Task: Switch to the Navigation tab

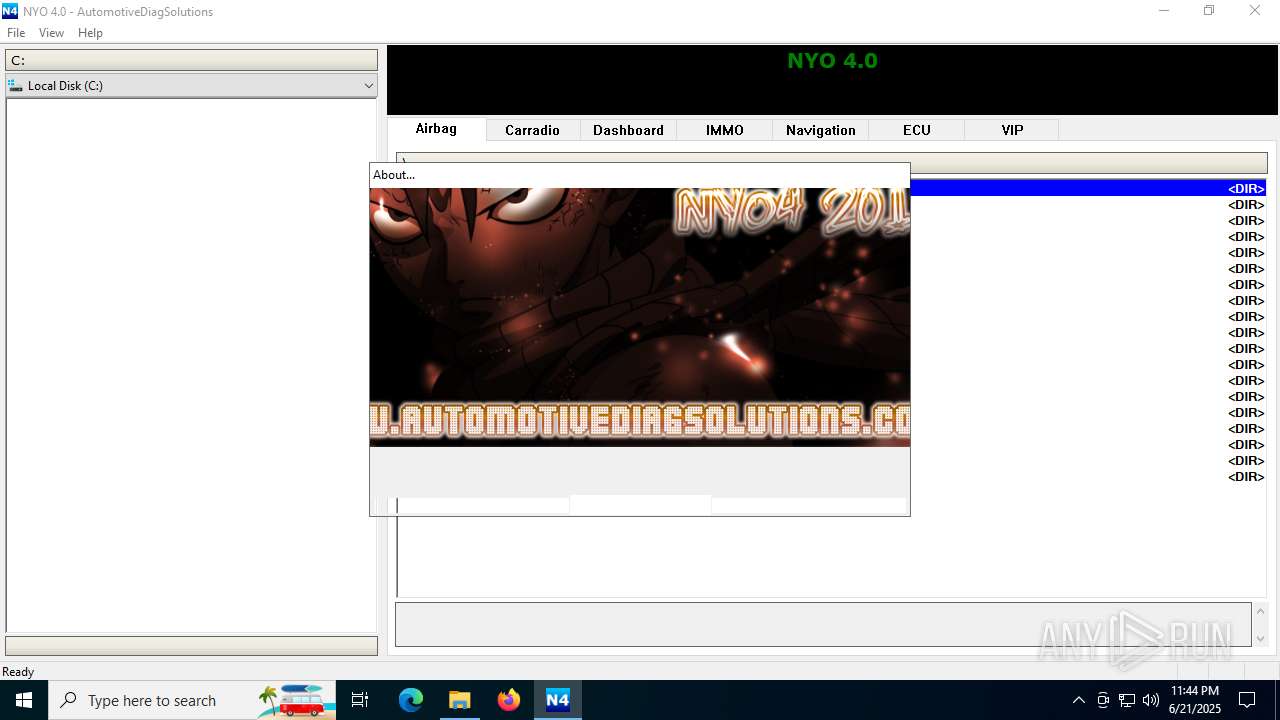Action: click(x=821, y=130)
